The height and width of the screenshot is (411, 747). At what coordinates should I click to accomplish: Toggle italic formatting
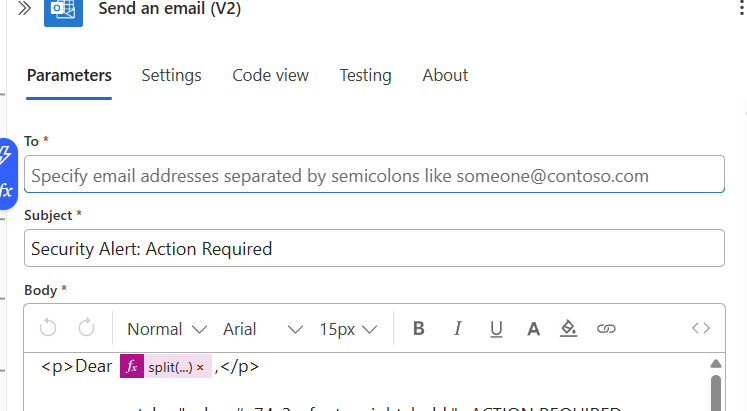[x=457, y=329]
